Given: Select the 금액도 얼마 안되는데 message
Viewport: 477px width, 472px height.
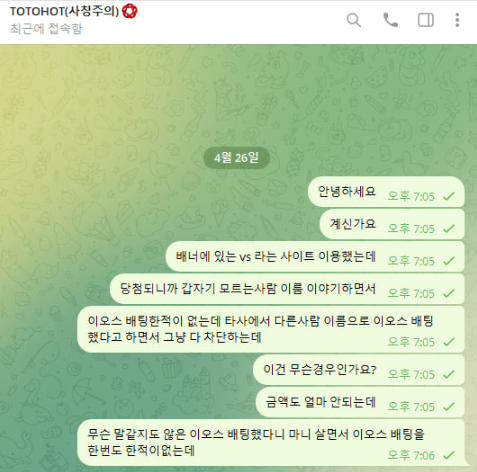Looking at the screenshot, I should click(x=360, y=402).
